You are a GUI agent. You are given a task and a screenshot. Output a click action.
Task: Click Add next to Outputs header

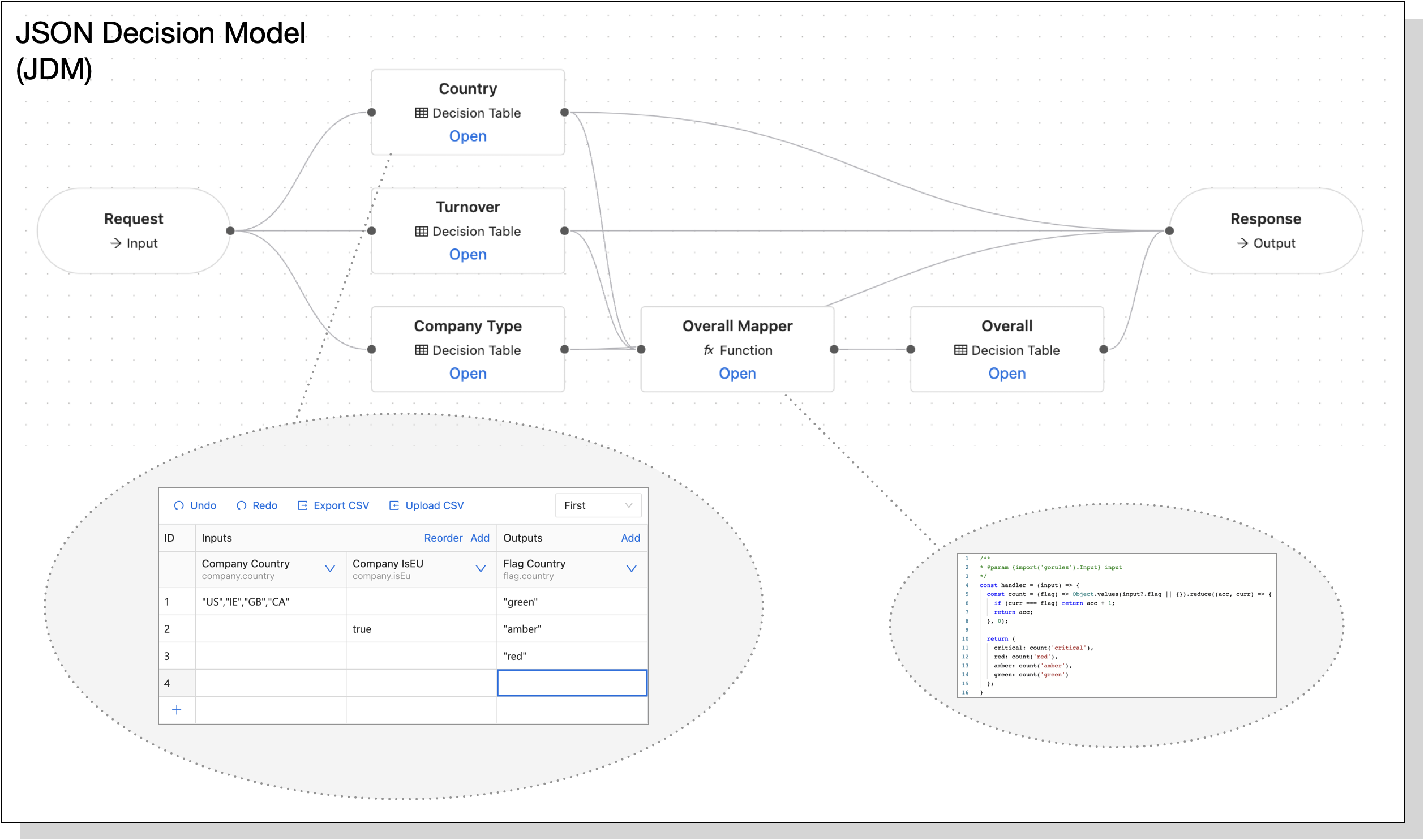[630, 538]
